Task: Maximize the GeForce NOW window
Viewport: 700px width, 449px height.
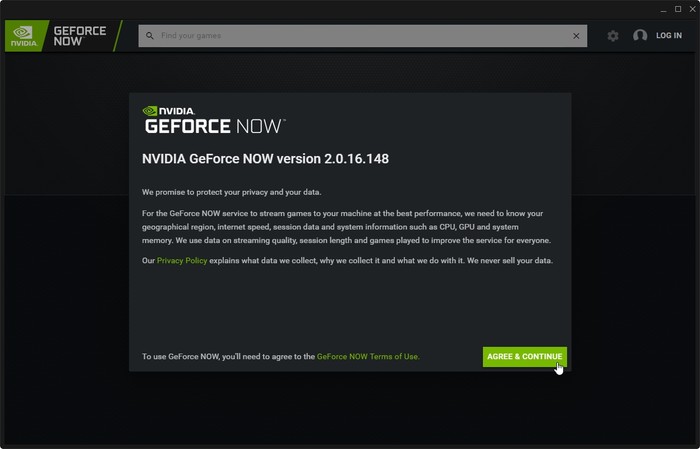Action: tap(678, 9)
